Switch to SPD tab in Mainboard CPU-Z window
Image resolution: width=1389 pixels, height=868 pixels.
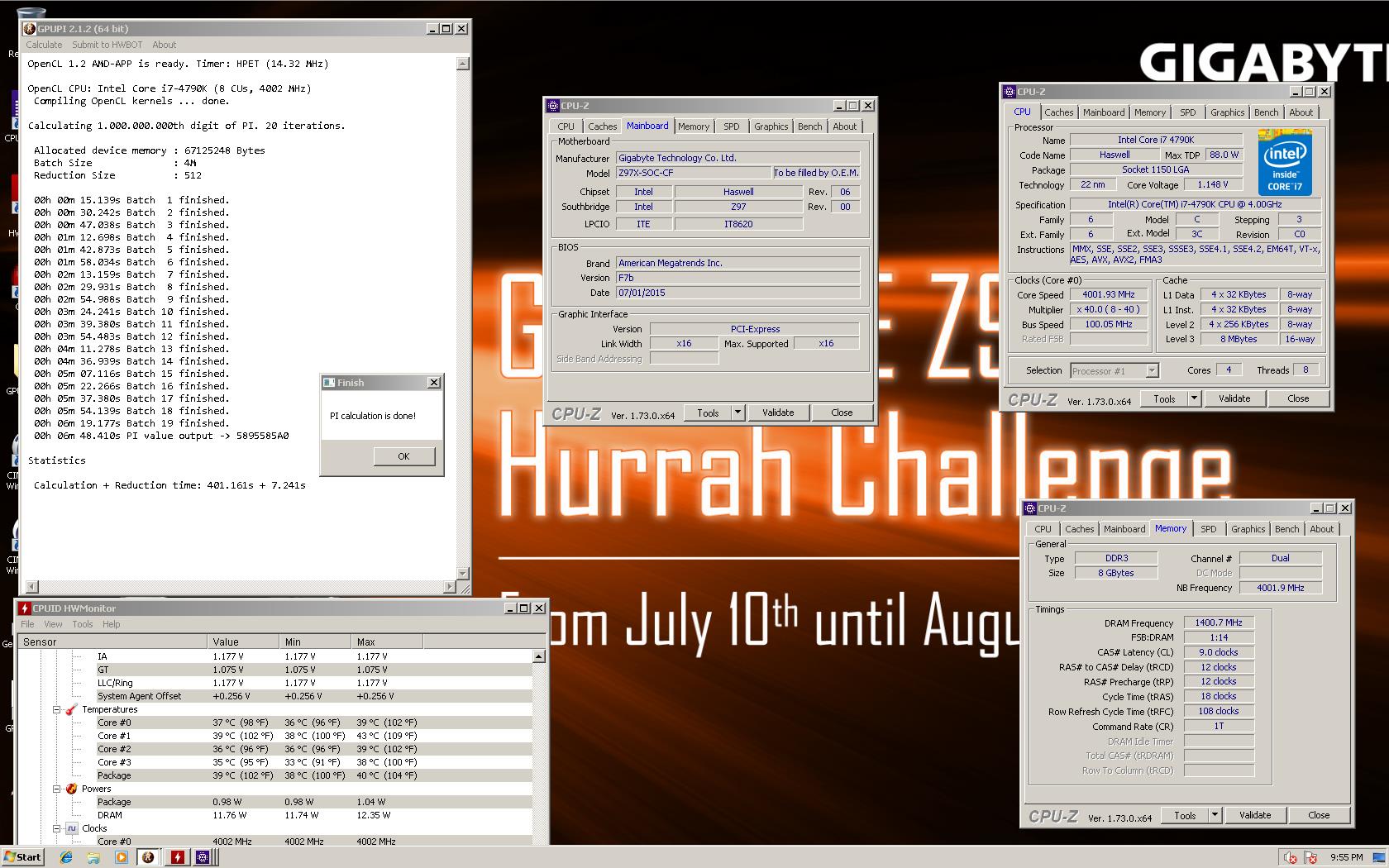coord(732,126)
